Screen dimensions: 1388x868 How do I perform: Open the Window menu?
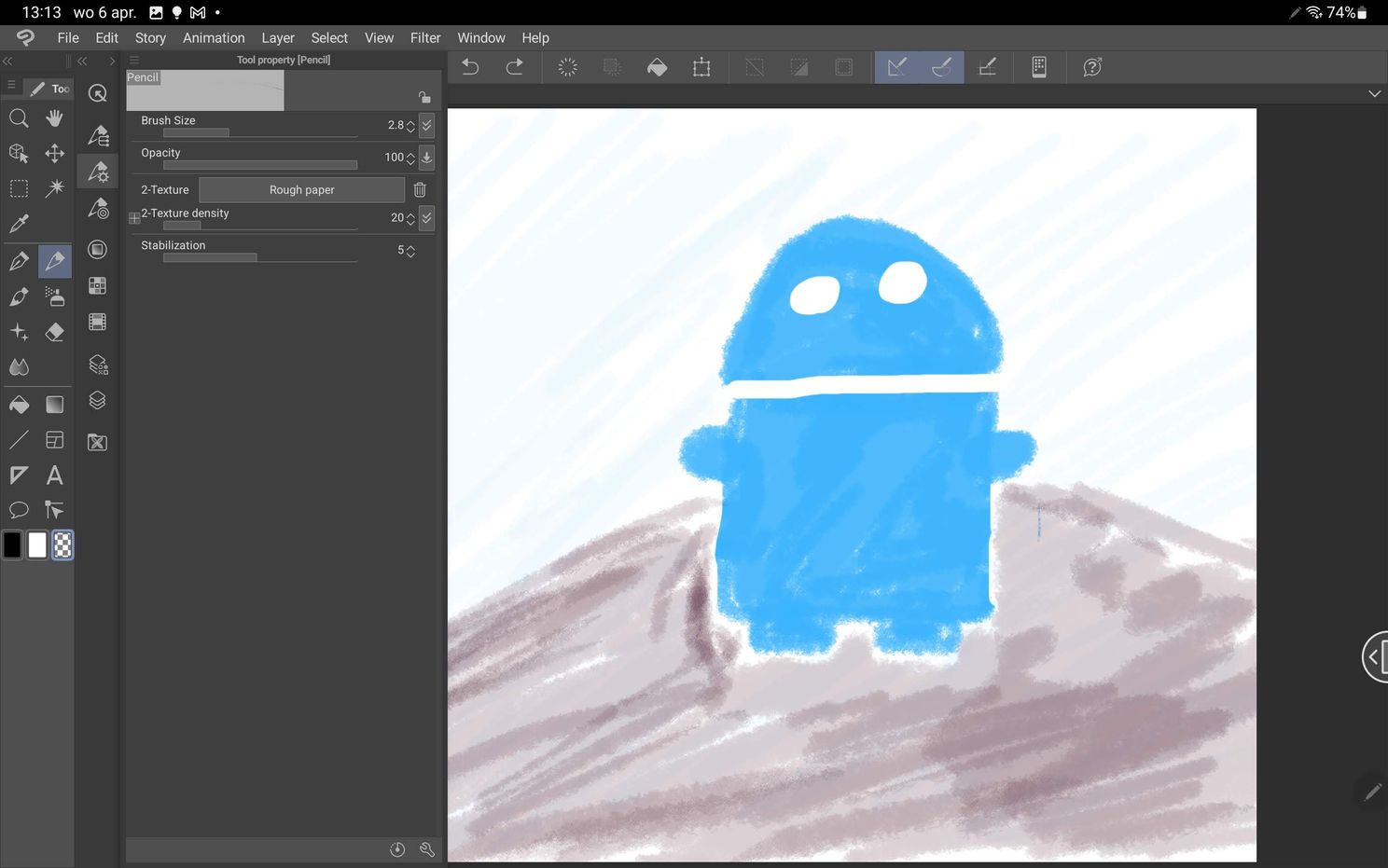click(481, 38)
